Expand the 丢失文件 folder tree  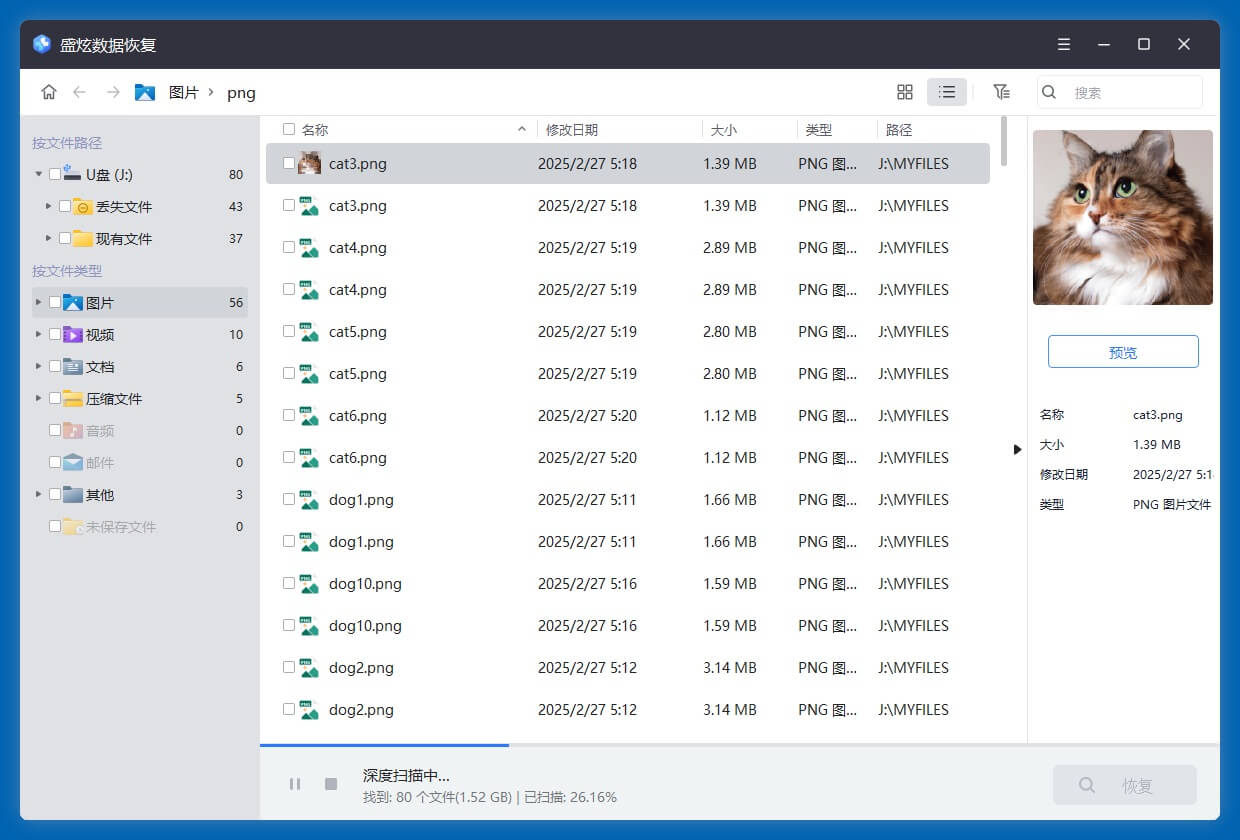[47, 206]
